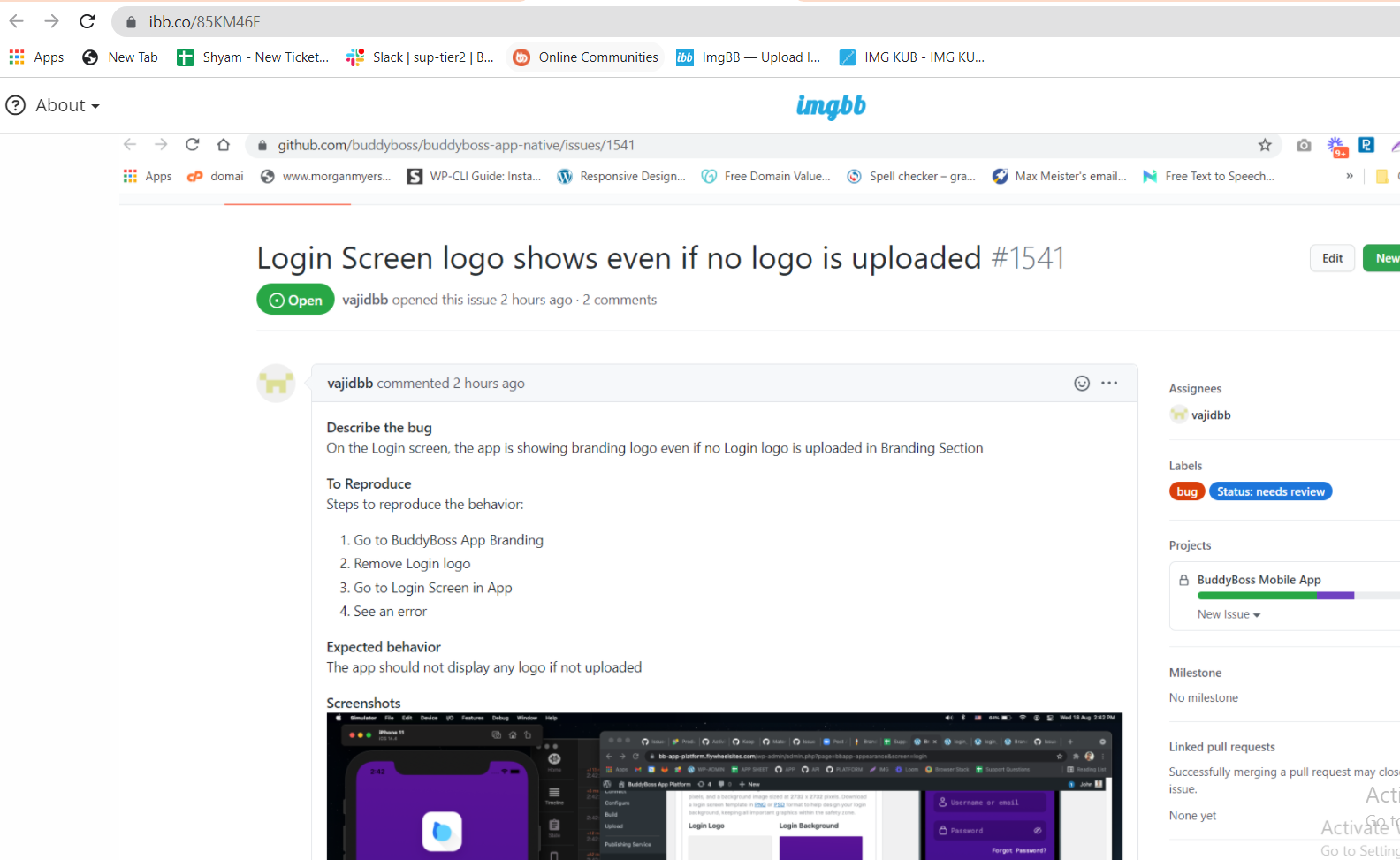The width and height of the screenshot is (1400, 860).
Task: Open Online Communities bookmark
Action: pyautogui.click(x=586, y=57)
